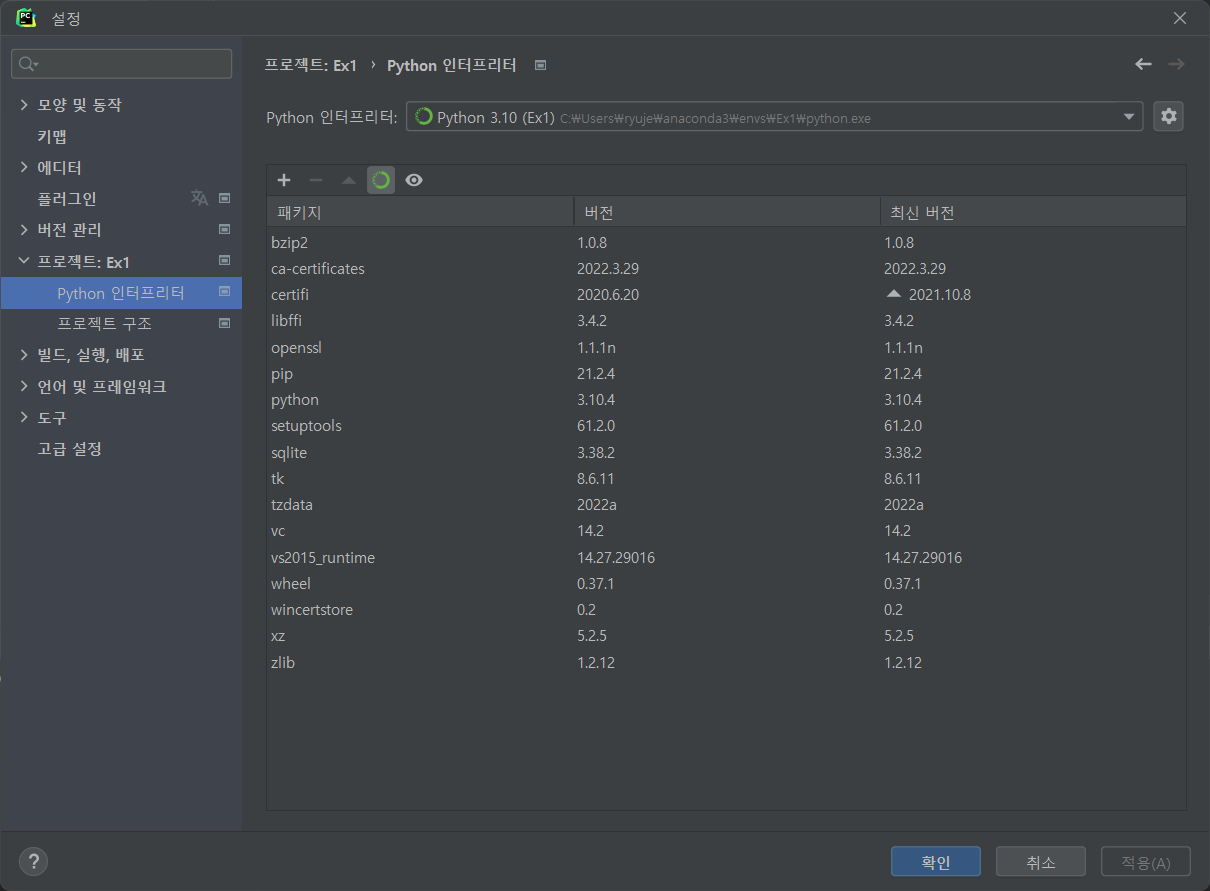Screen dimensions: 1210x891
Task: Select the sqlite package row
Action: point(726,452)
